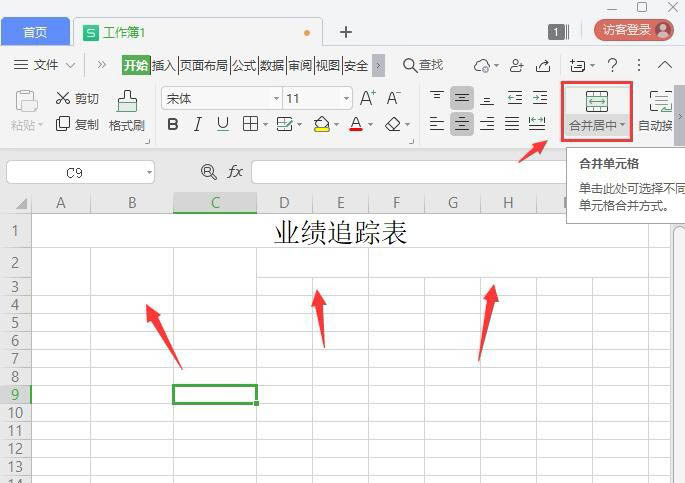Click the Name Box showing C9
This screenshot has width=685, height=483.
click(x=80, y=172)
